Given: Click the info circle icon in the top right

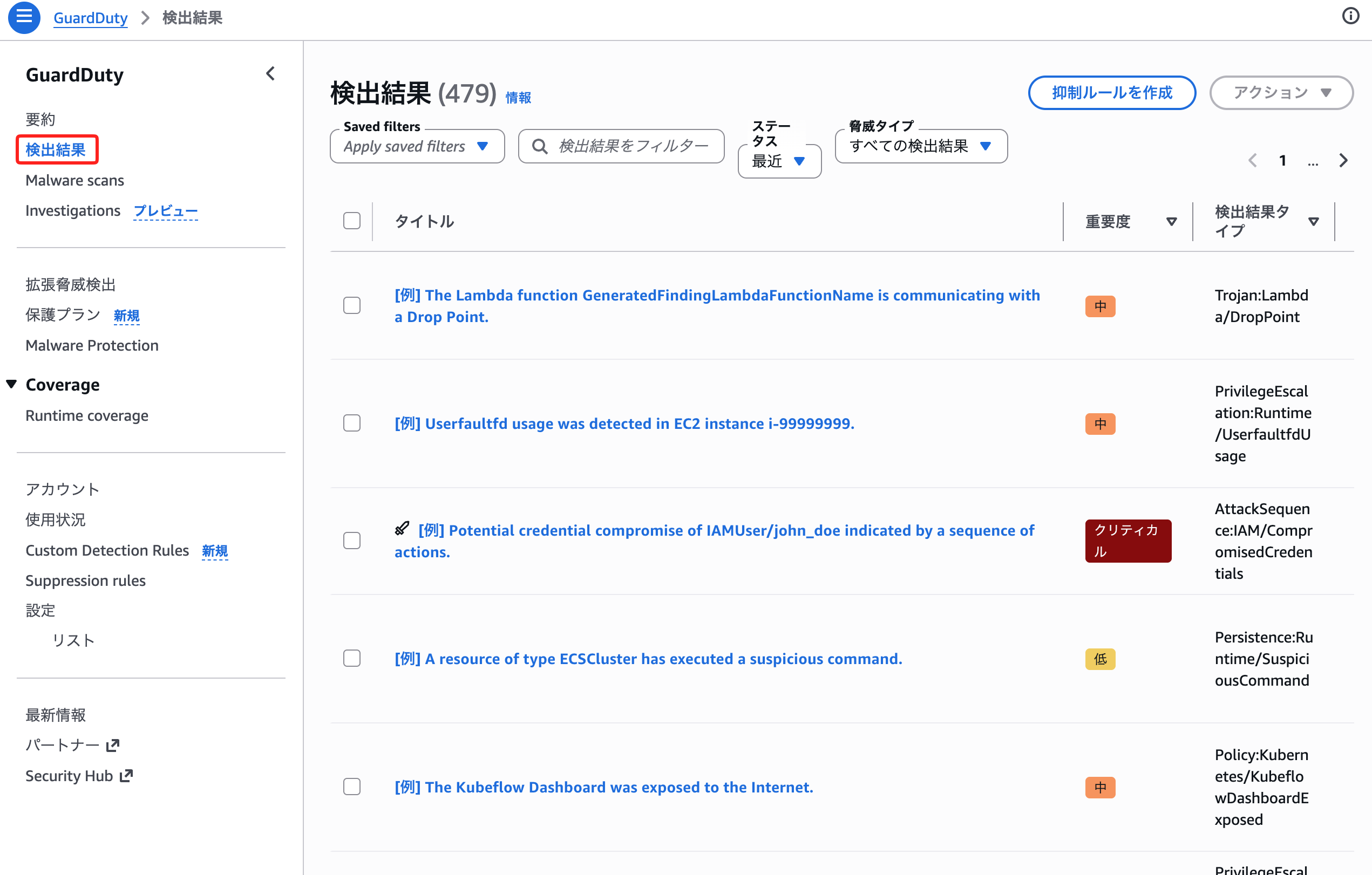Looking at the screenshot, I should coord(1350,16).
